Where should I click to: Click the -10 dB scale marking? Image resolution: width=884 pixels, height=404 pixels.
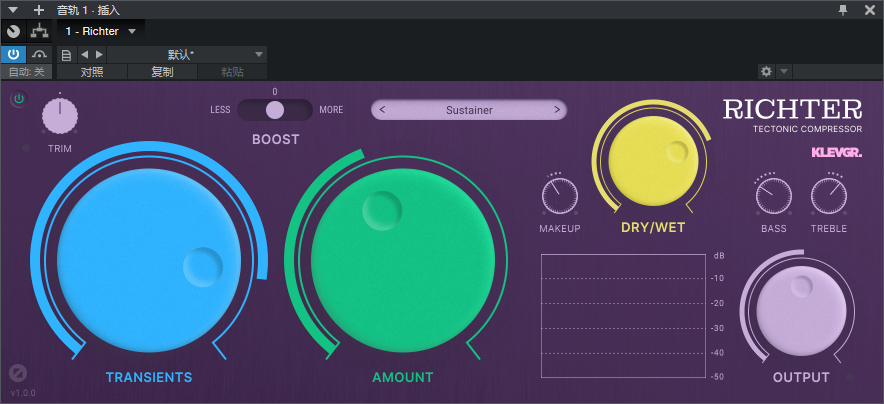click(717, 278)
